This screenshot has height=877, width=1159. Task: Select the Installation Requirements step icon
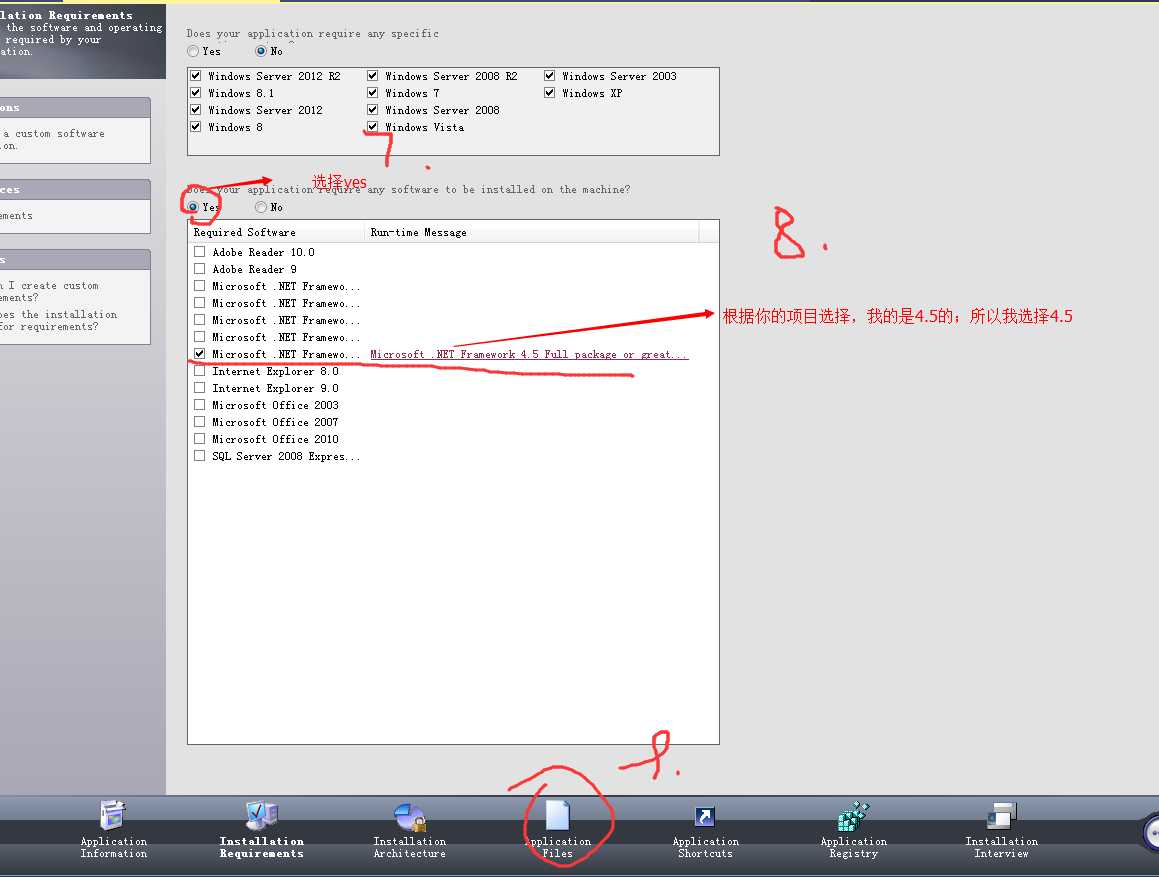[x=262, y=815]
